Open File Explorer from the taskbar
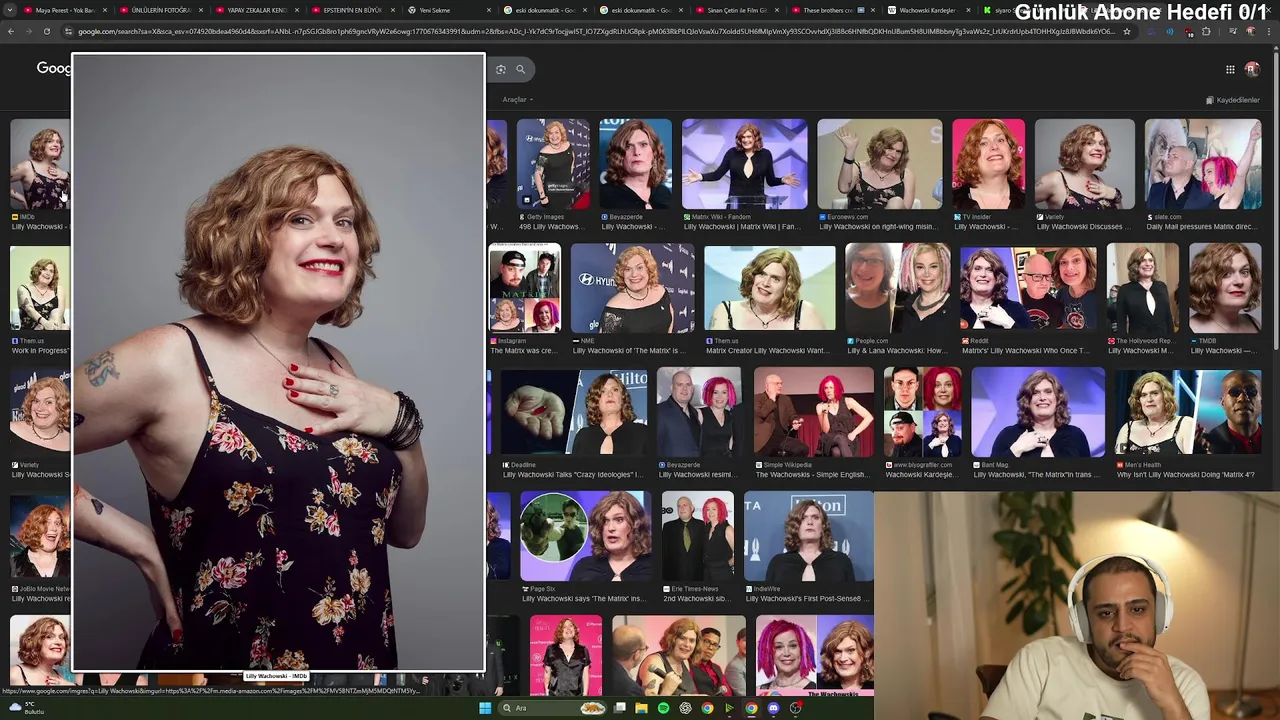 tap(641, 708)
